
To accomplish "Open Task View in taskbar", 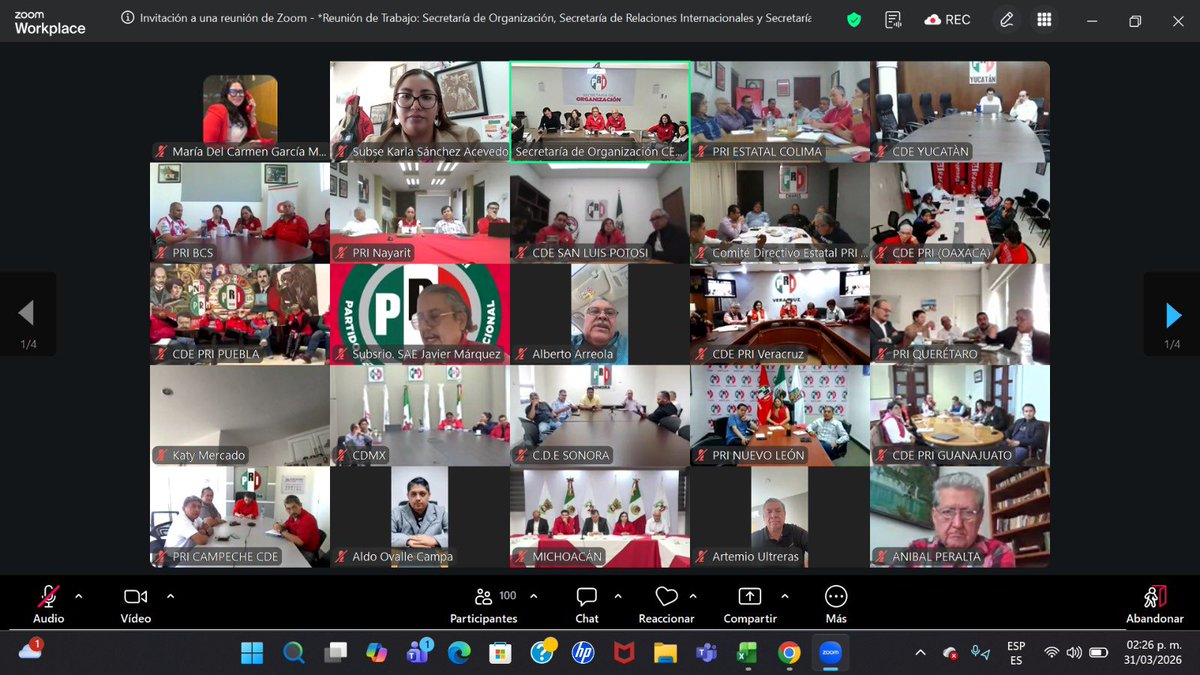I will [x=334, y=653].
